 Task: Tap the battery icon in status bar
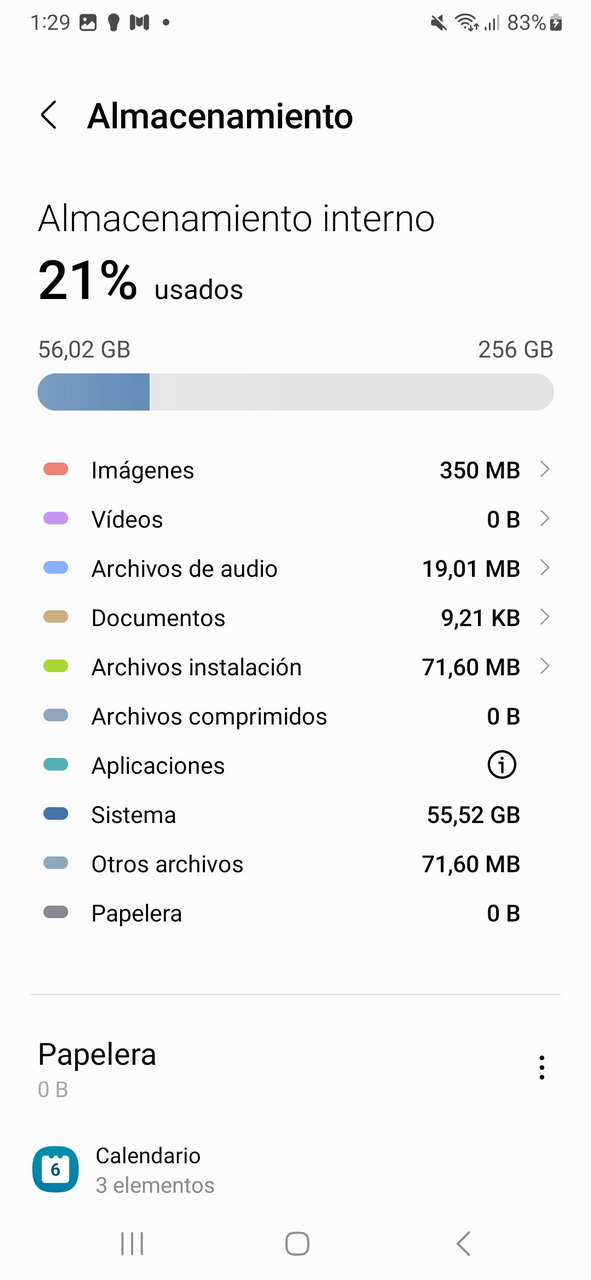[557, 22]
